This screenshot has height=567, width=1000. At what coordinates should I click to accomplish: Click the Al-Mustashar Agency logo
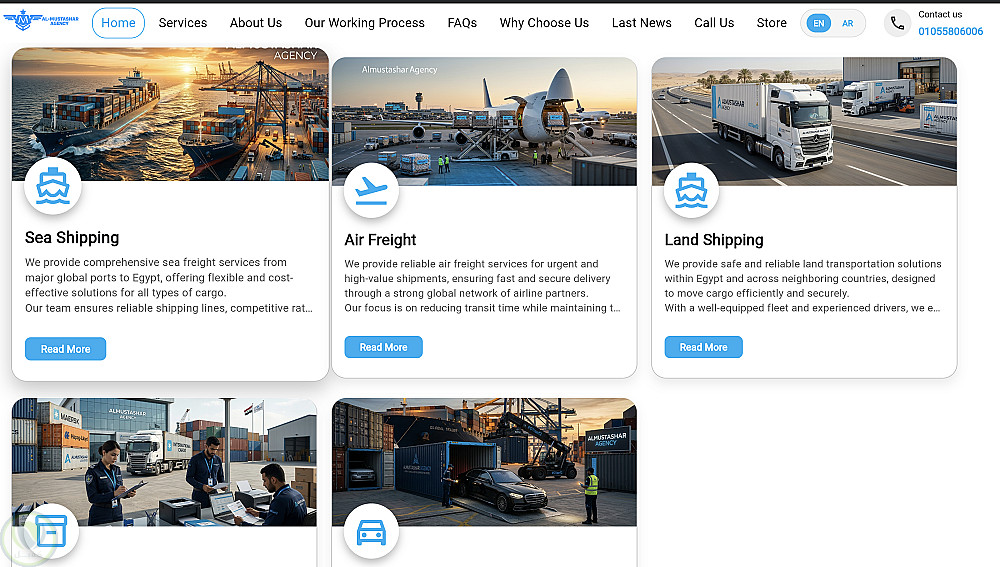41,20
